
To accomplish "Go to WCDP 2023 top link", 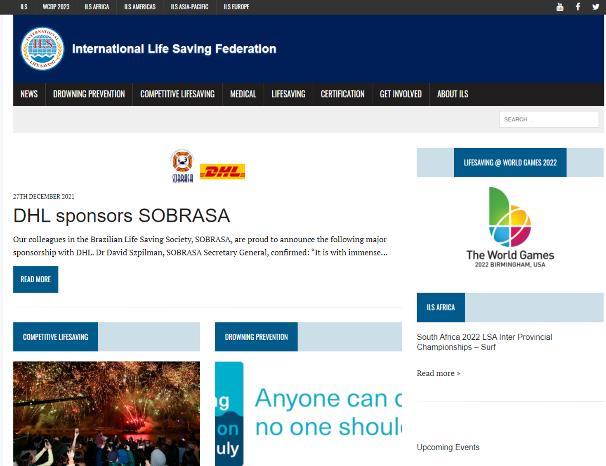I will (56, 7).
